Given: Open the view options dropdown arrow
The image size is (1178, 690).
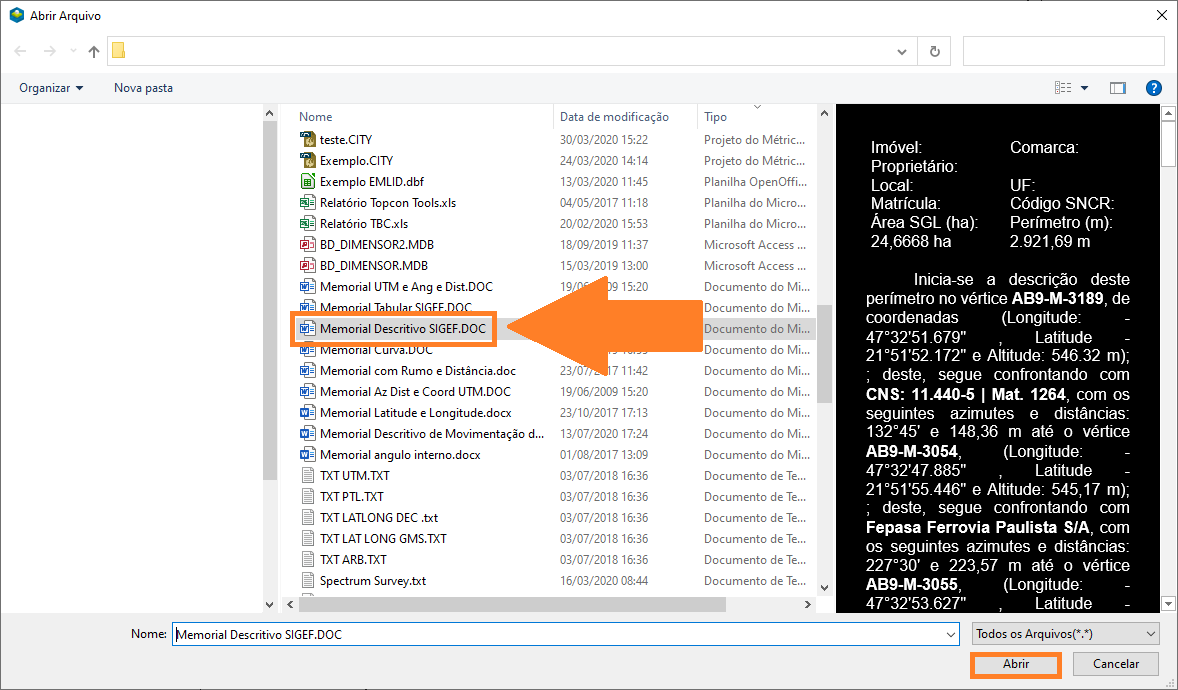Looking at the screenshot, I should tap(1085, 88).
